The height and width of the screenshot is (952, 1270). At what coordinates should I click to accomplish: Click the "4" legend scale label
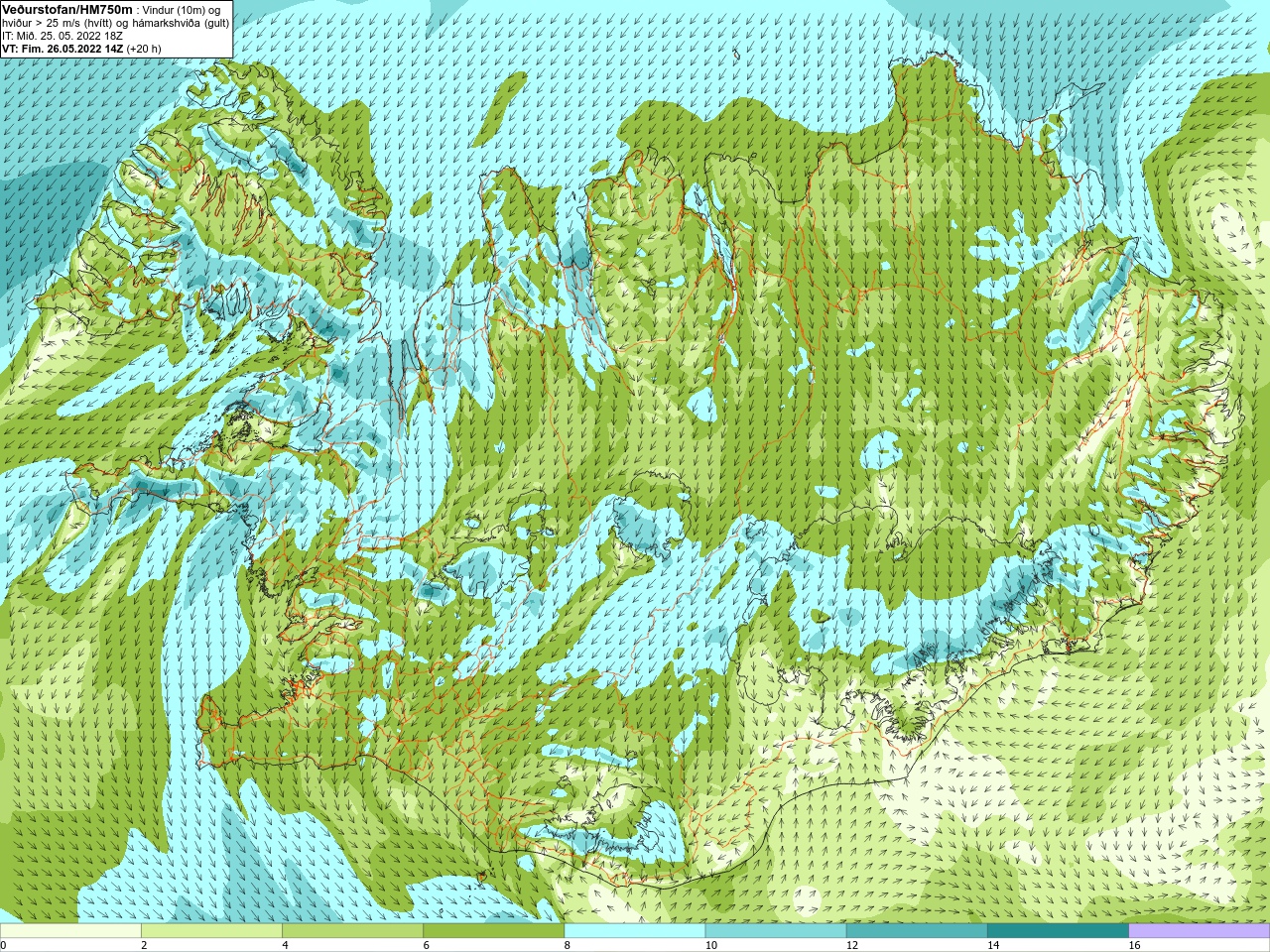[285, 945]
